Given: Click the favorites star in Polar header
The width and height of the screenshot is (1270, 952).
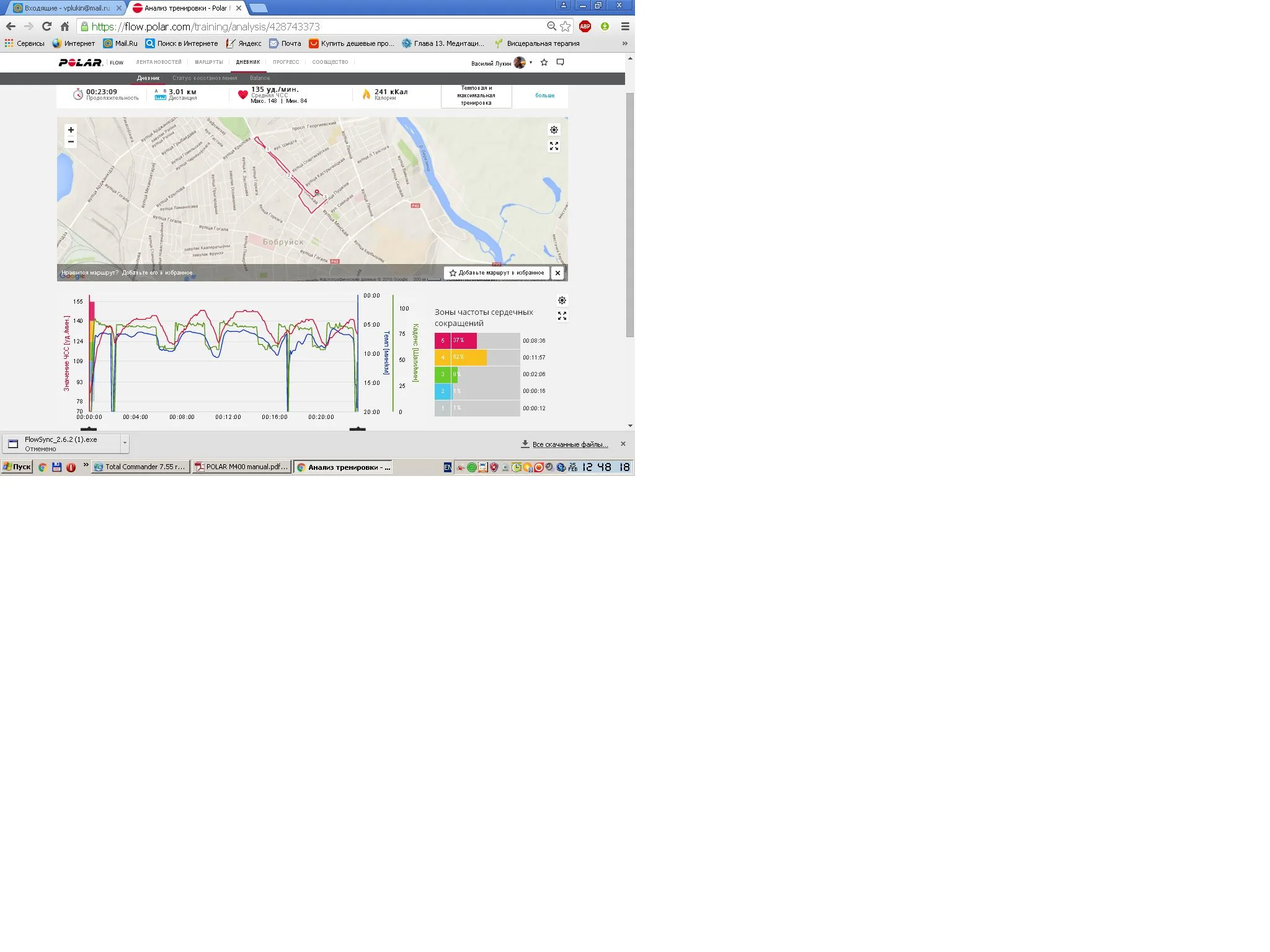Looking at the screenshot, I should 544,63.
